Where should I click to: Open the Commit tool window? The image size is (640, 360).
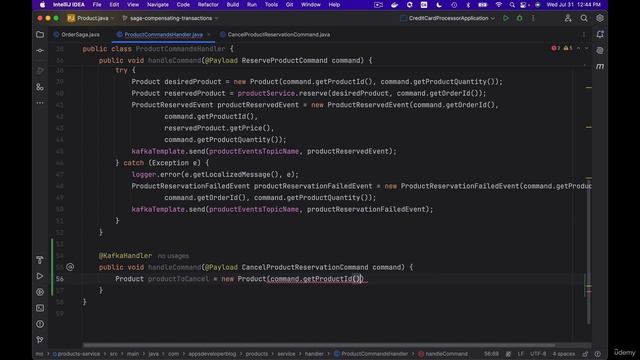40,51
